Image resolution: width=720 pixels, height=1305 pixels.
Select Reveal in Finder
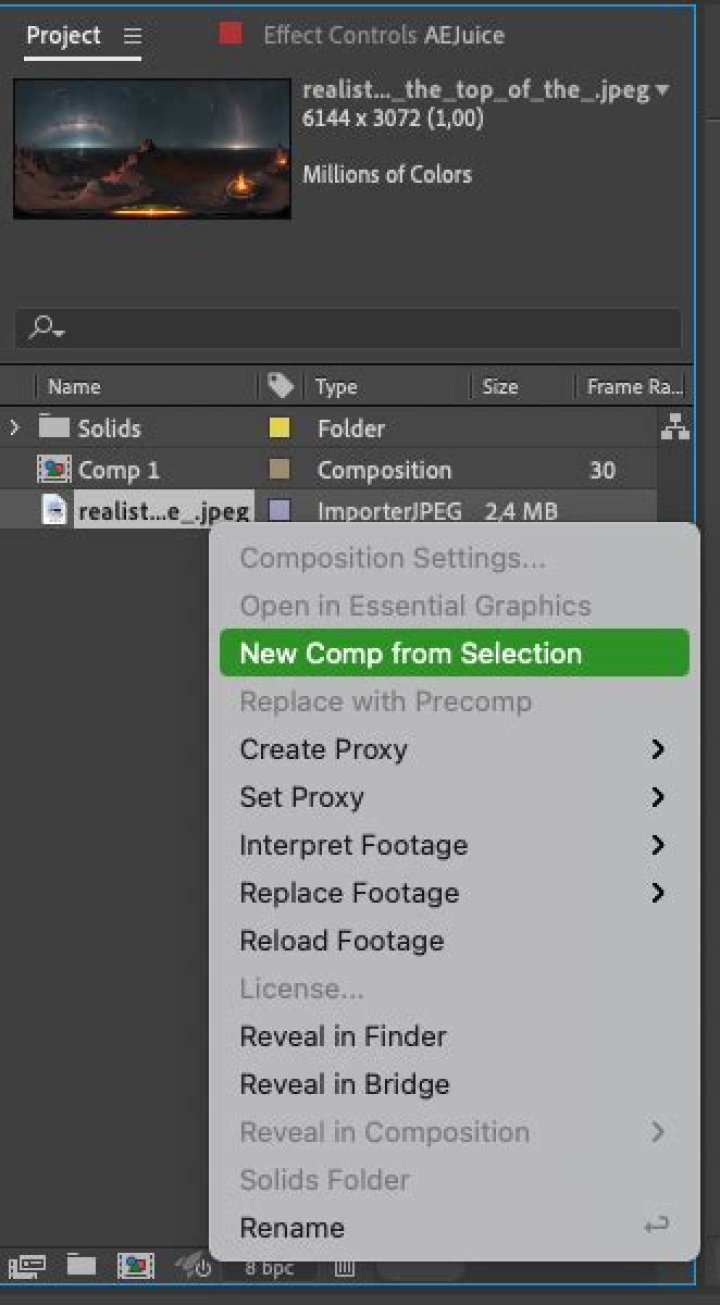(342, 1037)
